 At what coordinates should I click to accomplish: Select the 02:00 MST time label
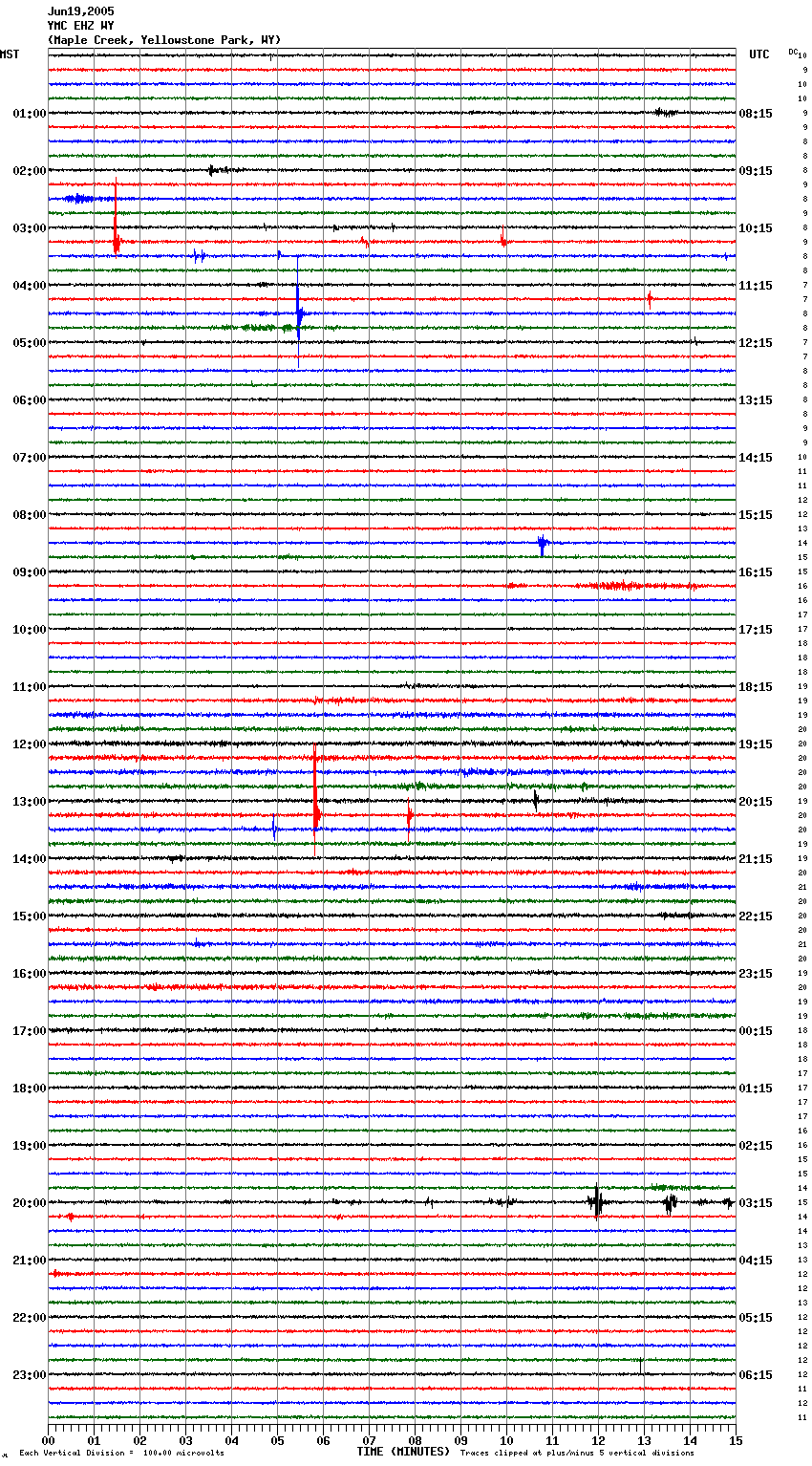pos(29,171)
